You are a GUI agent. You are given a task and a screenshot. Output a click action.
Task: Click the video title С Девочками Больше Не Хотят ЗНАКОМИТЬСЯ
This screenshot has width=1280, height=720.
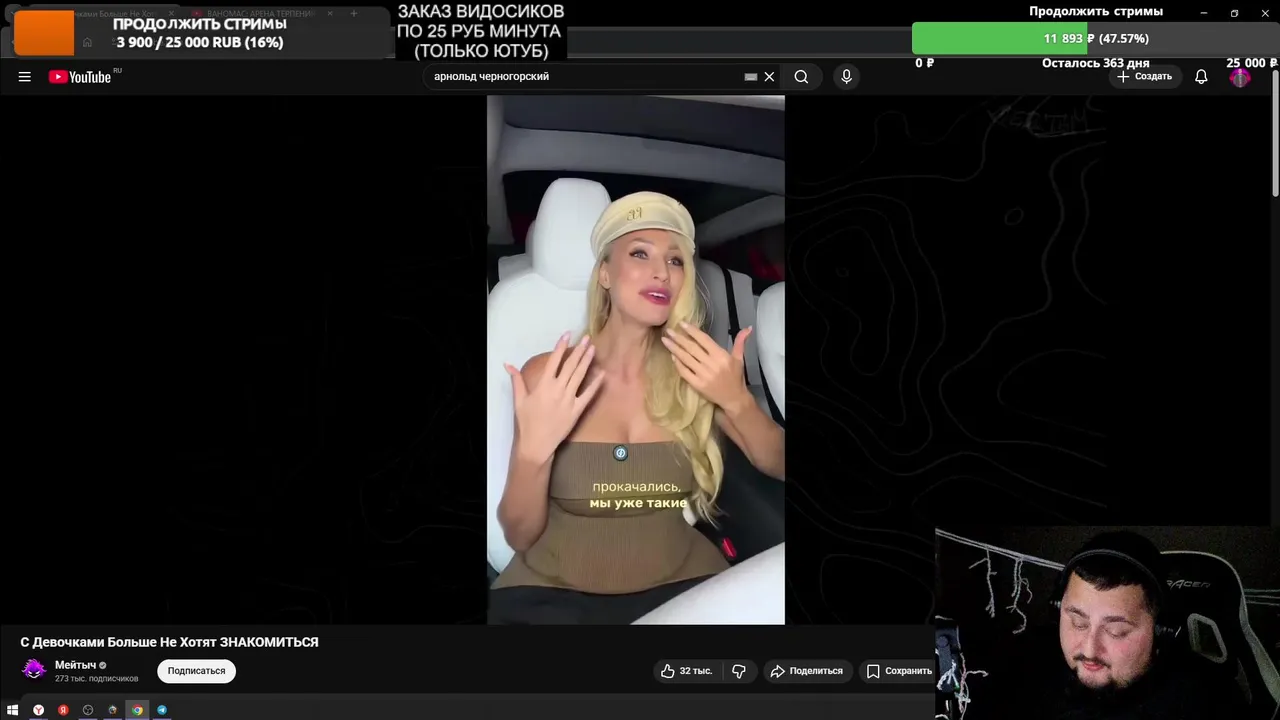[169, 642]
